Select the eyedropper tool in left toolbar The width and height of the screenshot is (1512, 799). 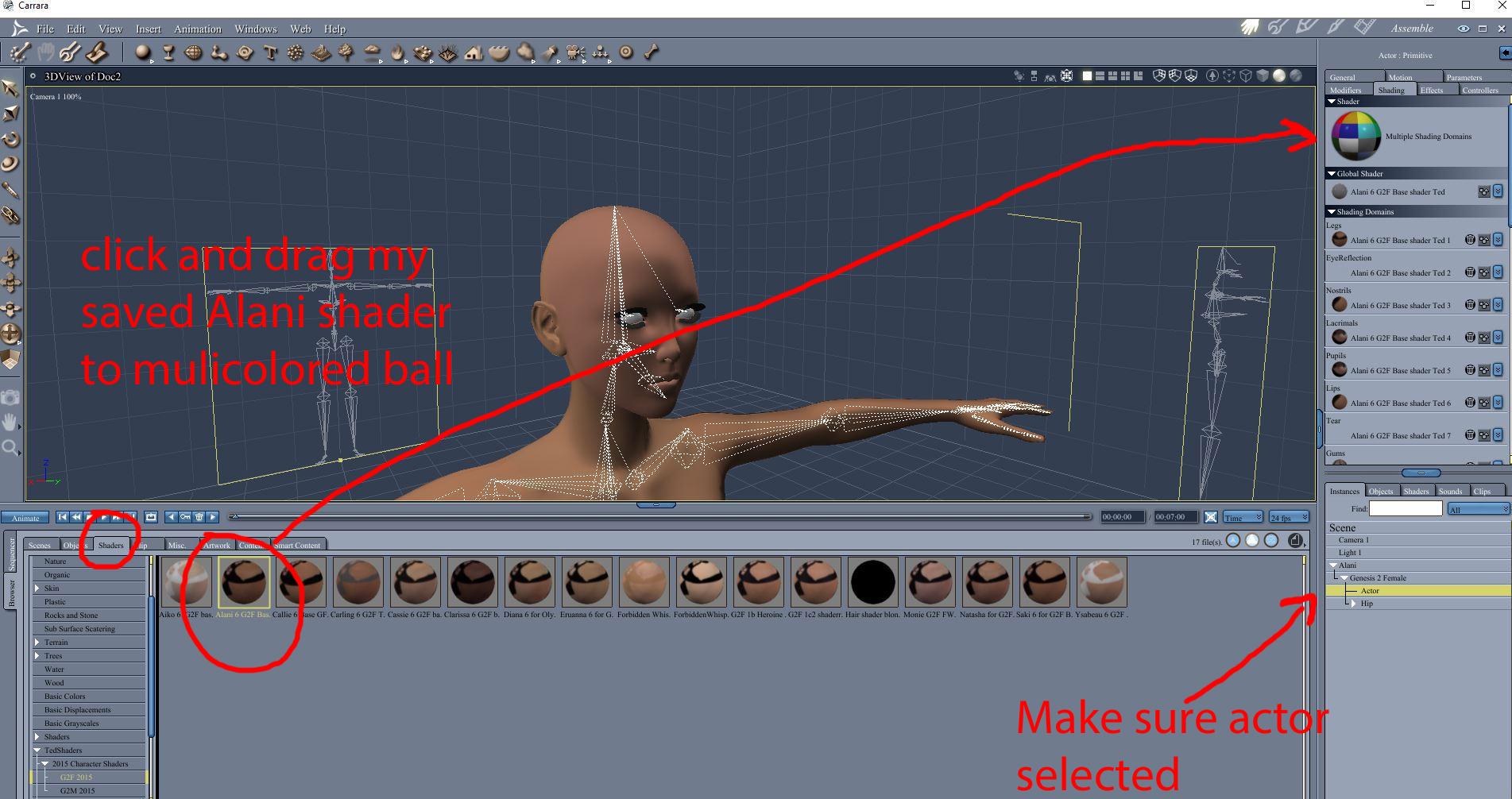10,191
